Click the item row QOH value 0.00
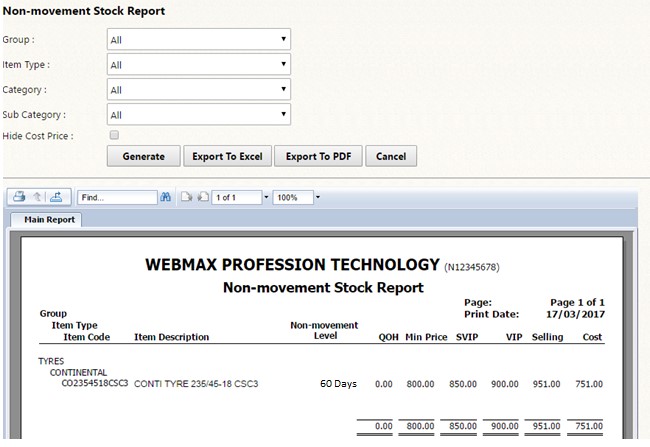 pos(383,384)
